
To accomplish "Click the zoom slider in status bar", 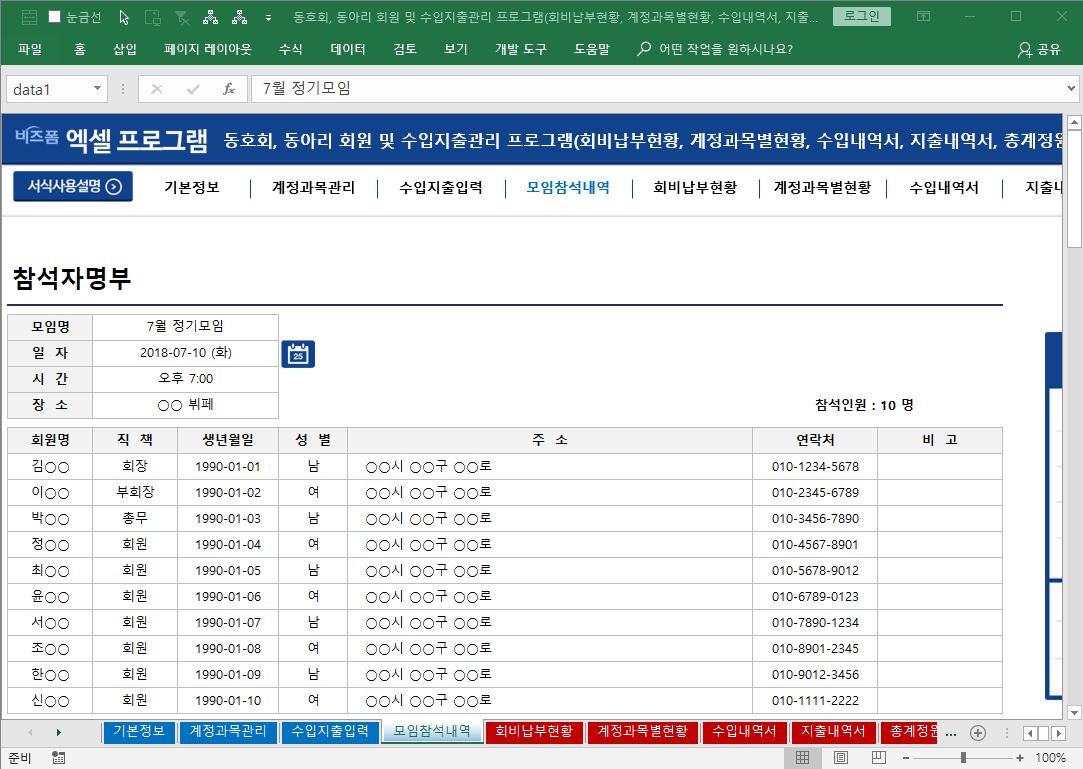I will [963, 758].
